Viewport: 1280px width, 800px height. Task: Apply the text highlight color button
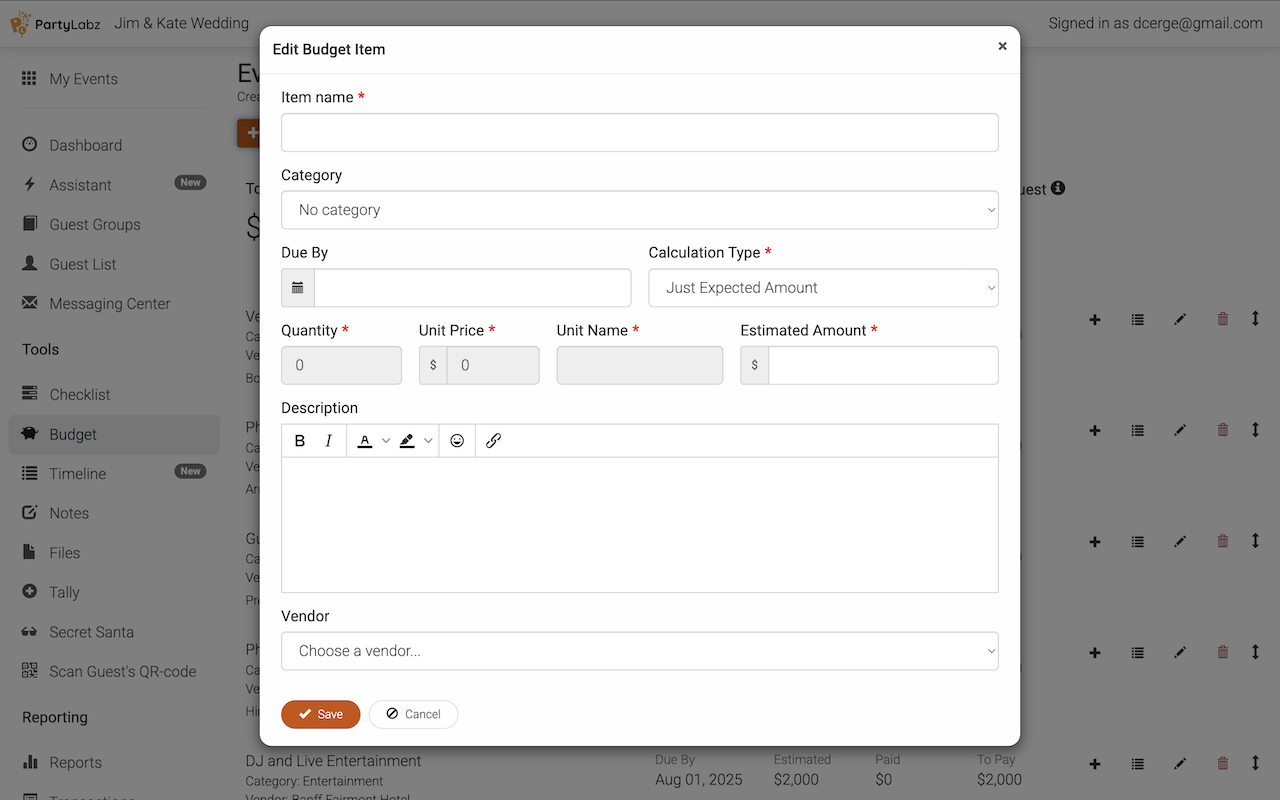click(x=407, y=441)
